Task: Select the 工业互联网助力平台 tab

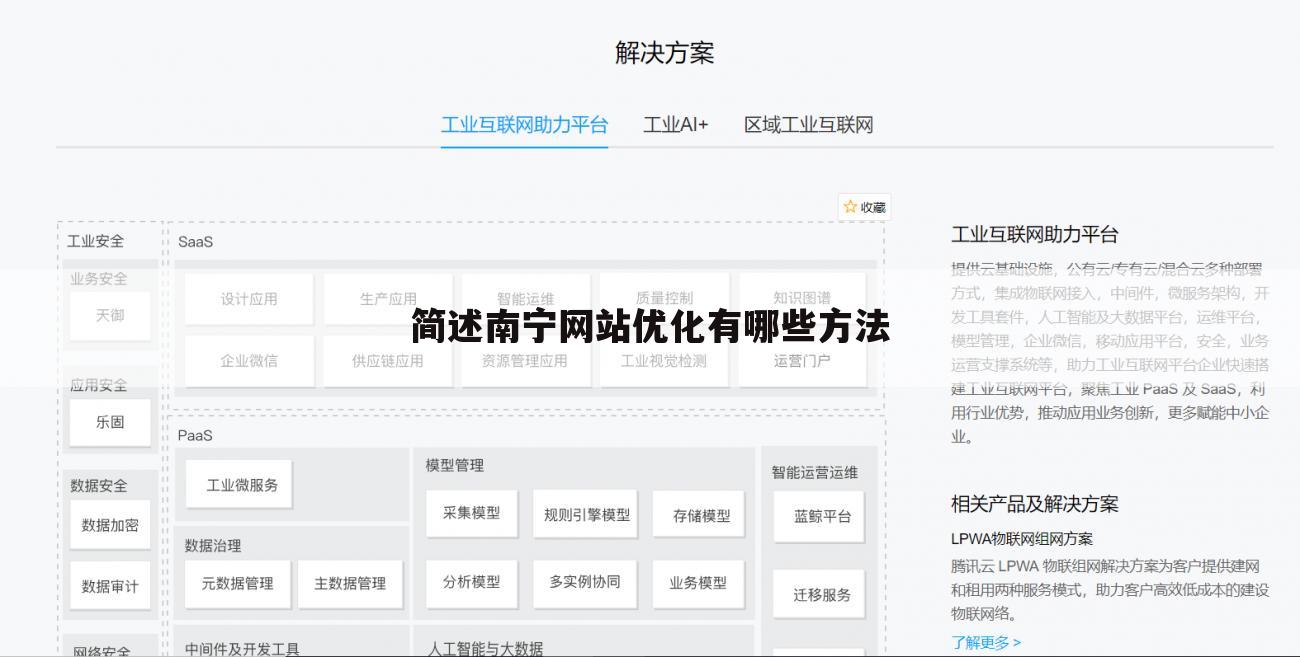Action: pyautogui.click(x=525, y=124)
